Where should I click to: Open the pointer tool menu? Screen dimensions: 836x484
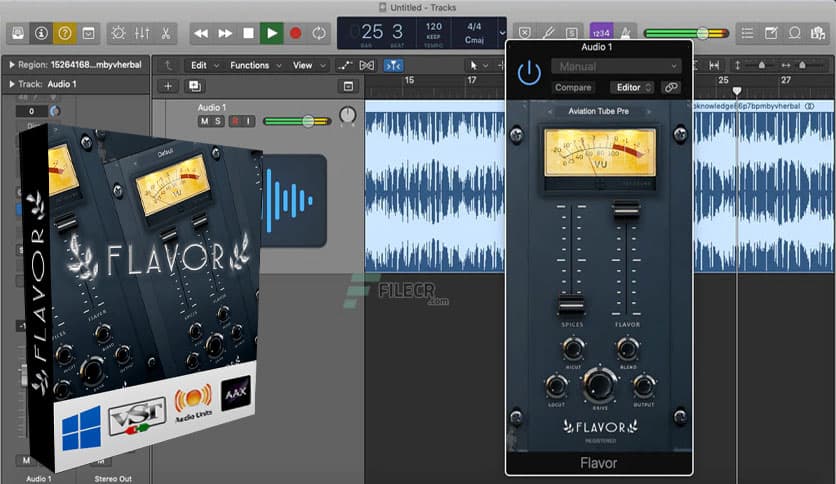(x=478, y=65)
